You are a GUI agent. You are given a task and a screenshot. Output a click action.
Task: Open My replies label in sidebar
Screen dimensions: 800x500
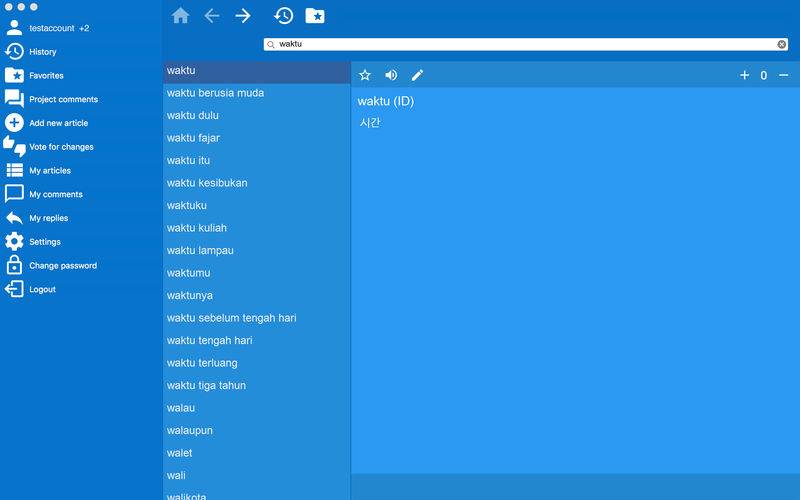pyautogui.click(x=48, y=218)
